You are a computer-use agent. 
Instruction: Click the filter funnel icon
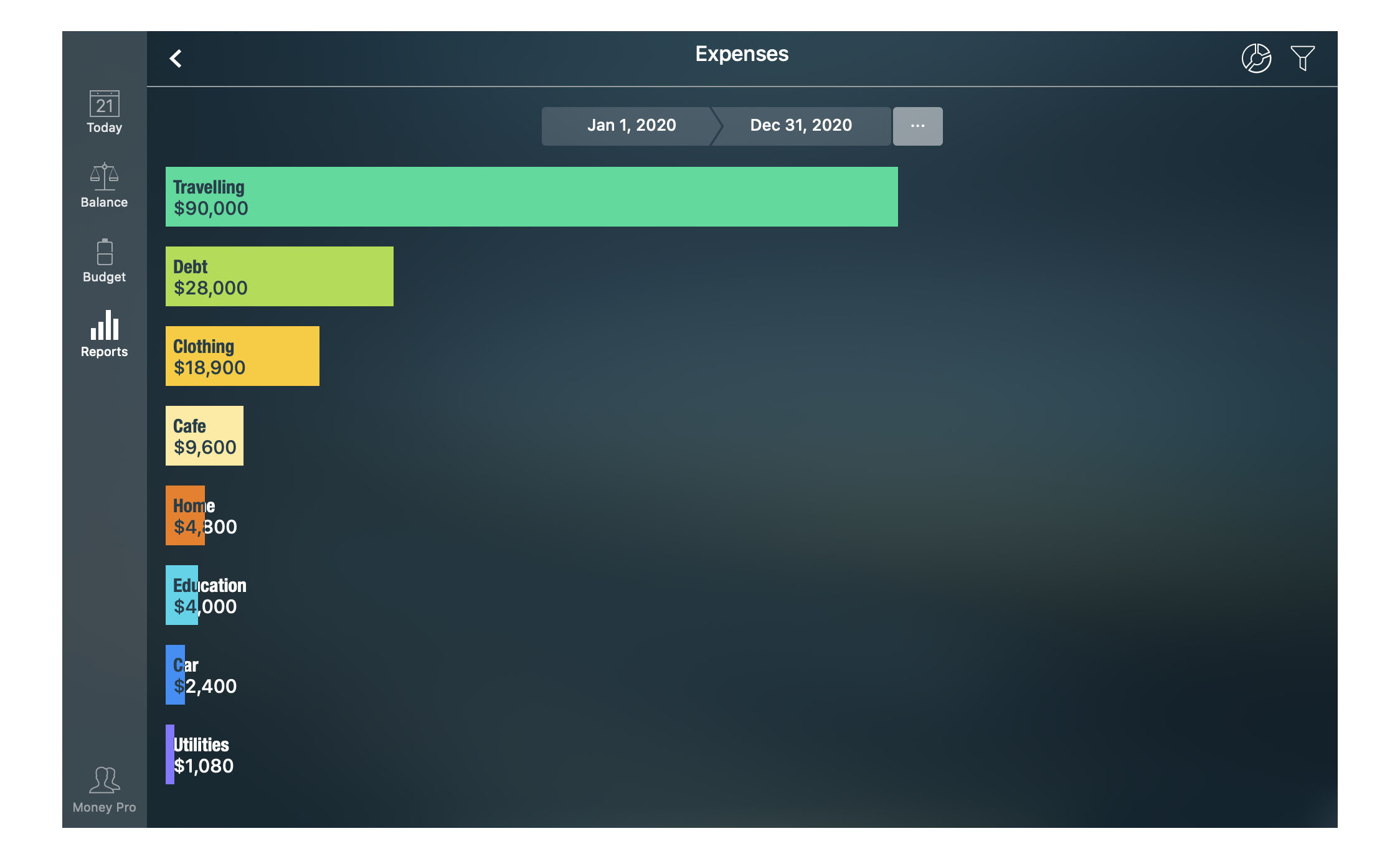1305,58
